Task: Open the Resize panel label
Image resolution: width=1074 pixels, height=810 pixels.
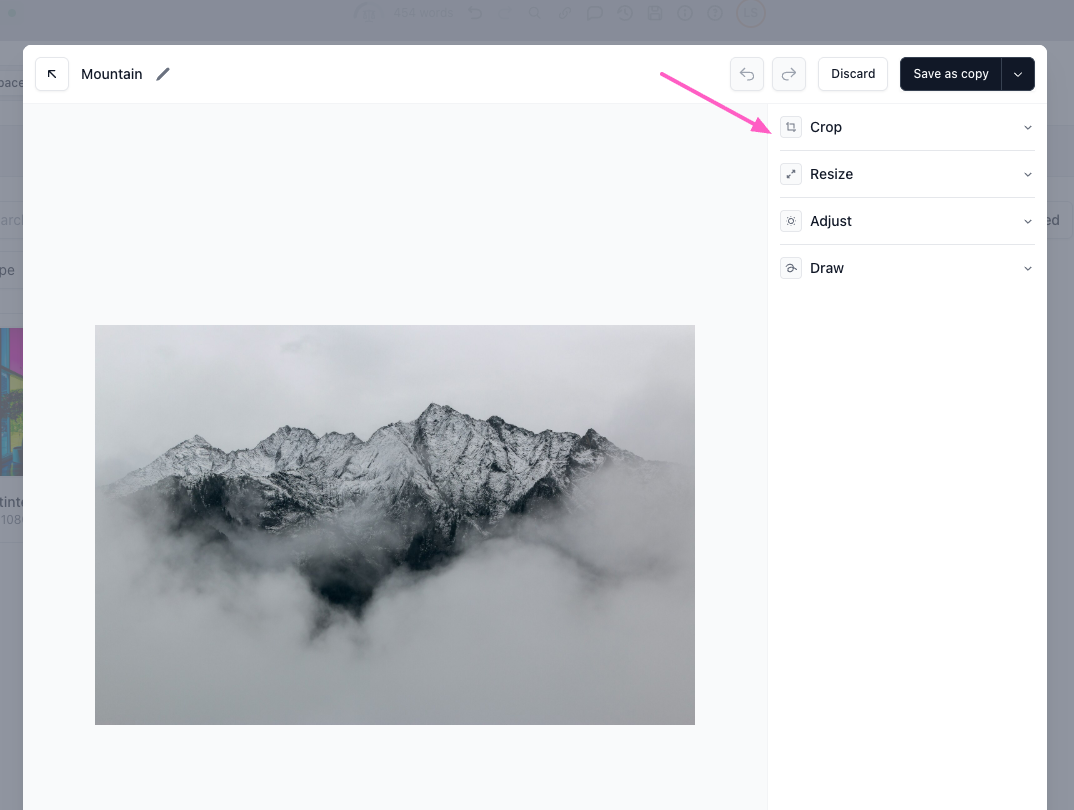Action: 831,174
